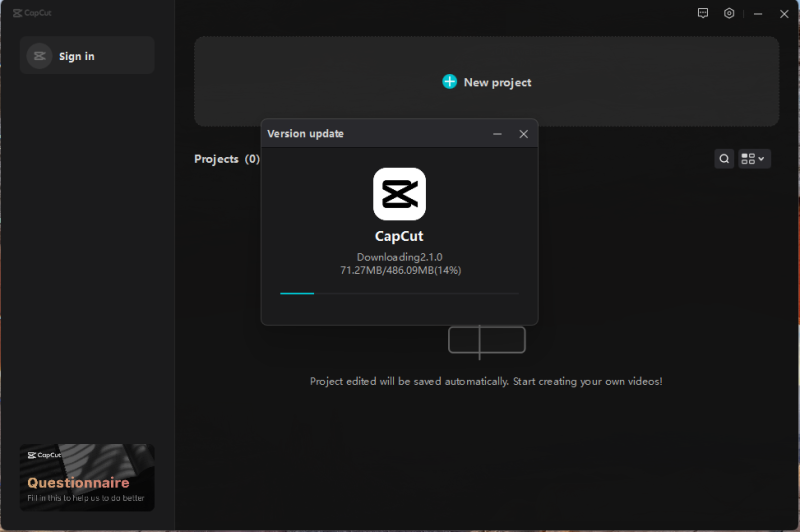Open the grid view layout dropdown

[754, 159]
